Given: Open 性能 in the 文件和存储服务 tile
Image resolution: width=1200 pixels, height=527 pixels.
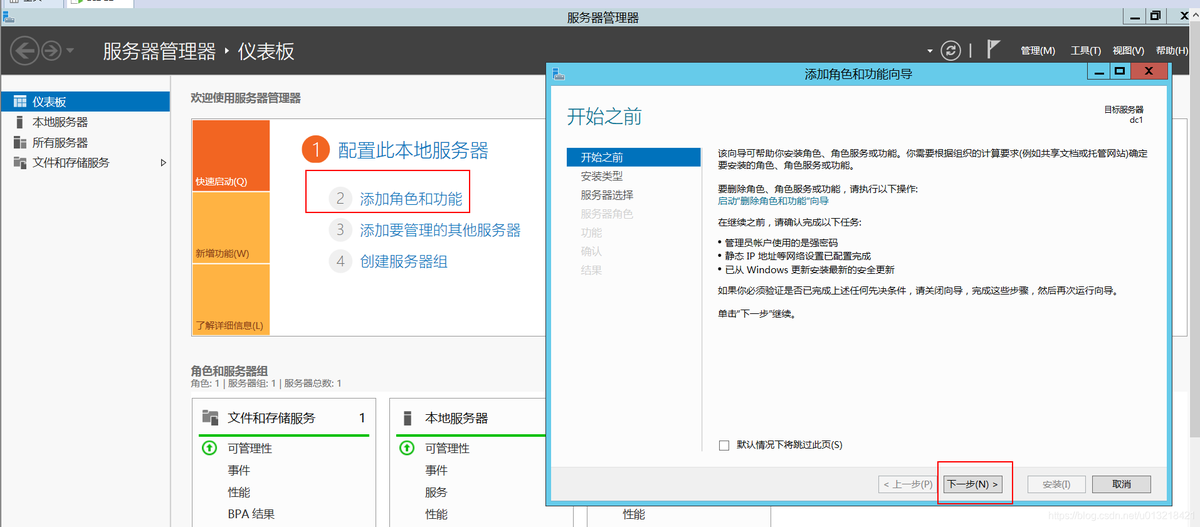Looking at the screenshot, I should [x=239, y=492].
